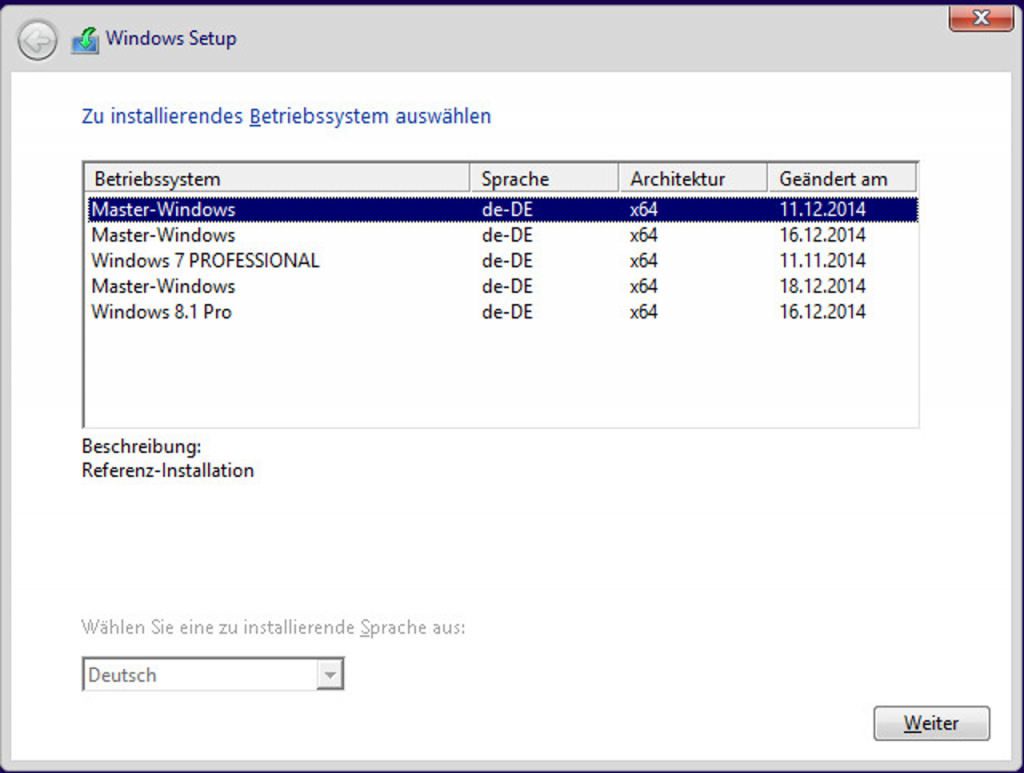Select Master-Windows row dated 16.12.2014
The width and height of the screenshot is (1024, 773).
point(502,235)
